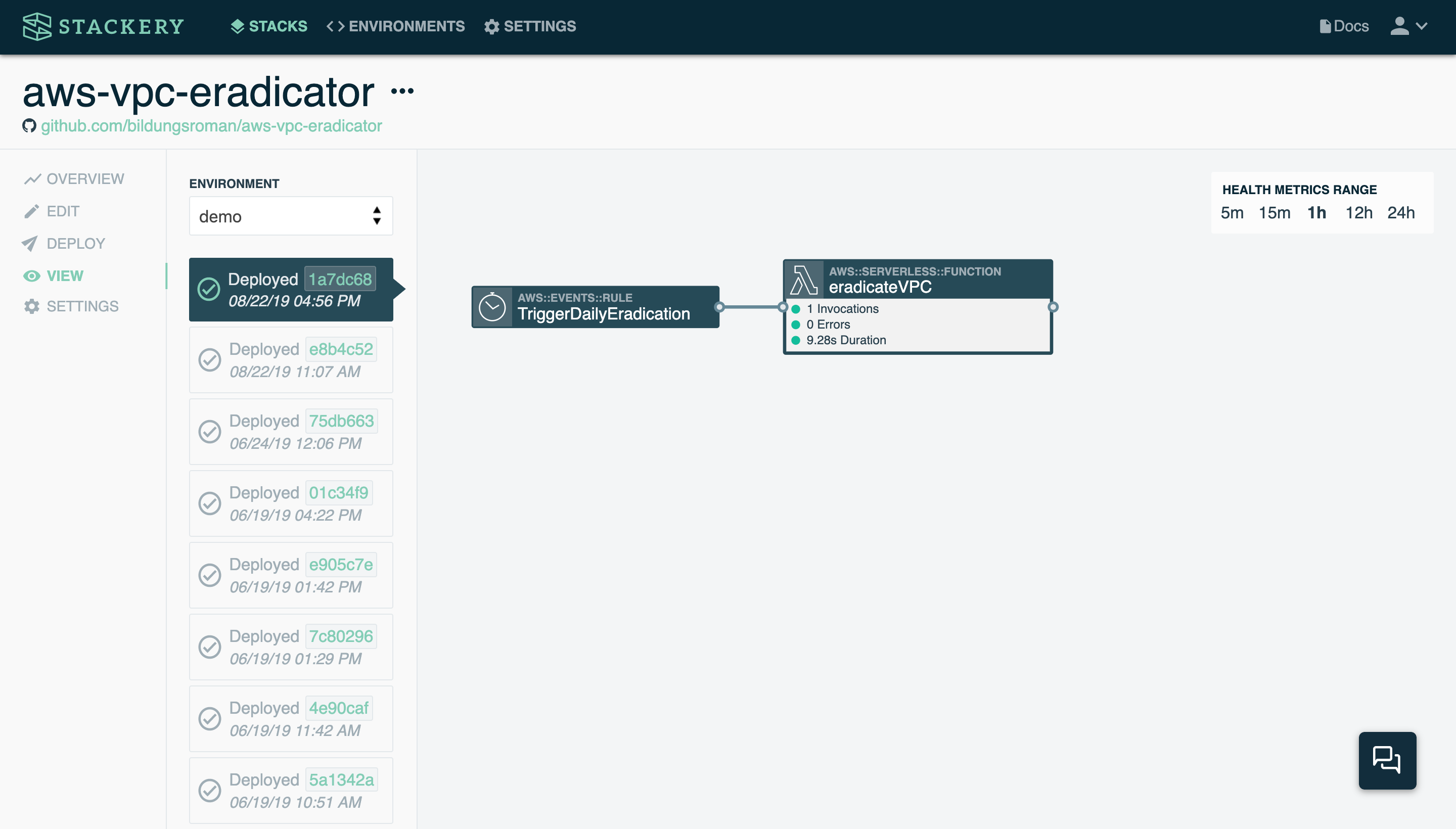Viewport: 1456px width, 829px height.
Task: Expand the user menu chevron
Action: (1421, 26)
